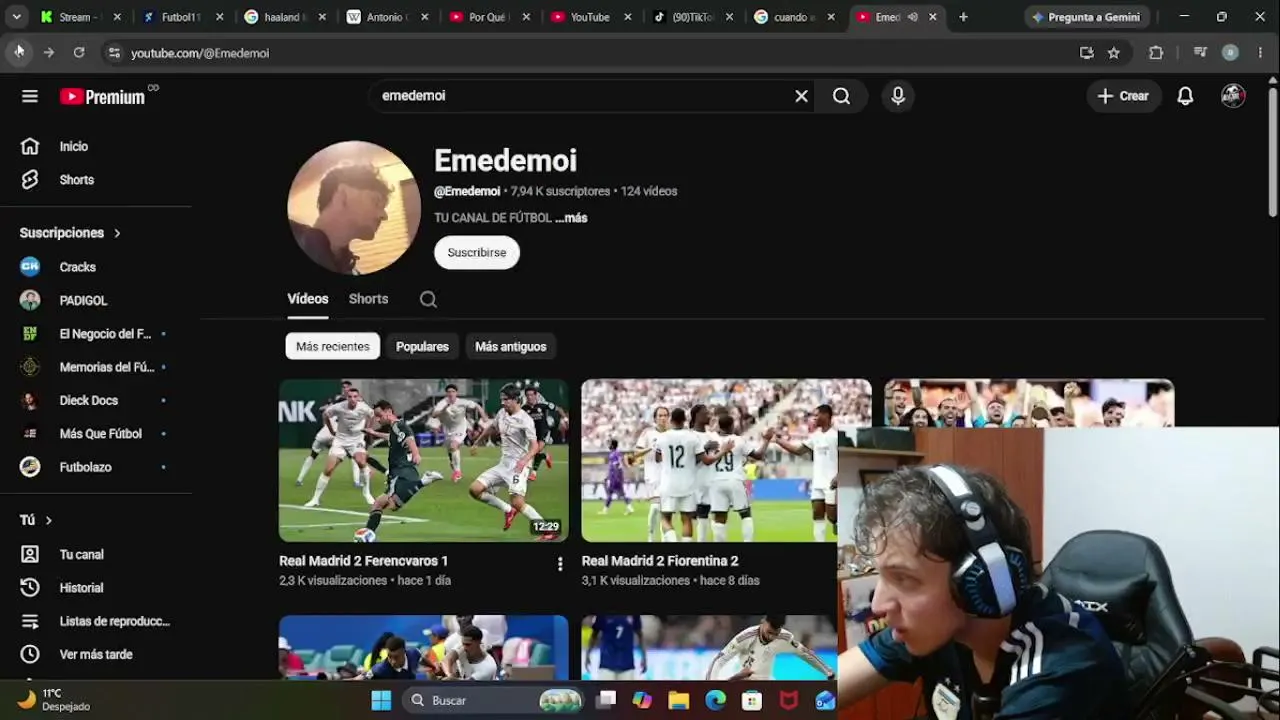
Task: Start voice search with the microphone
Action: [898, 96]
